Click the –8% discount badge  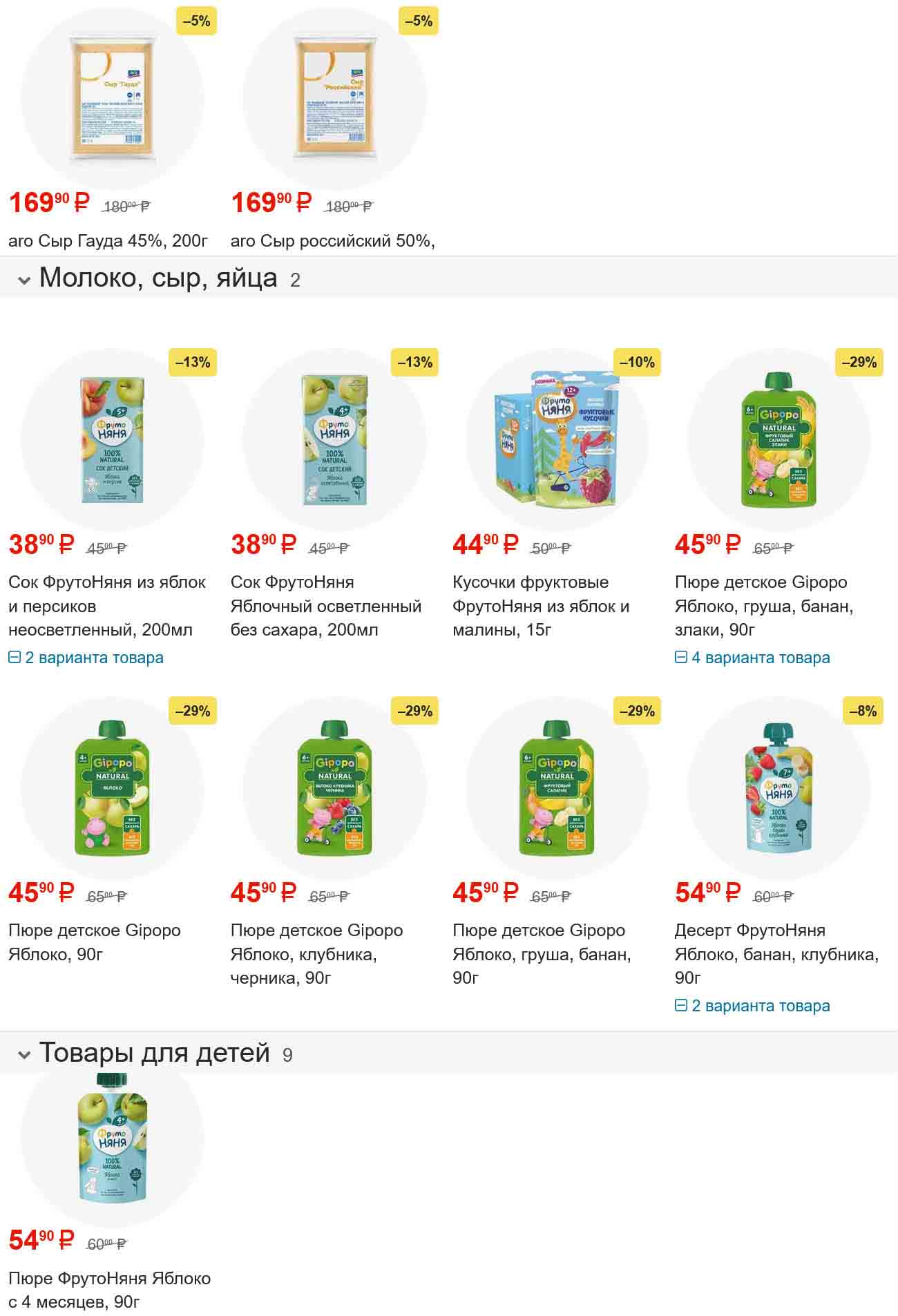click(x=863, y=711)
